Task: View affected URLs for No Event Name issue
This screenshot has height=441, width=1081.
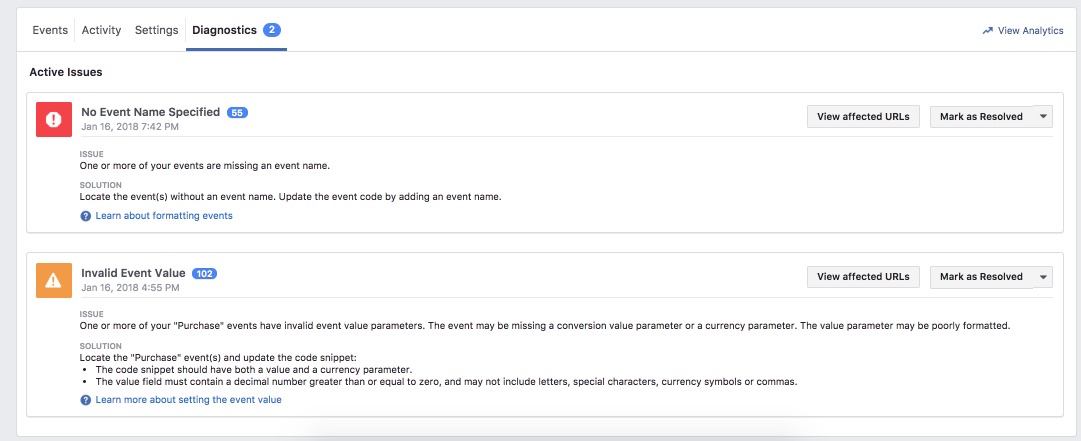Action: [x=863, y=116]
